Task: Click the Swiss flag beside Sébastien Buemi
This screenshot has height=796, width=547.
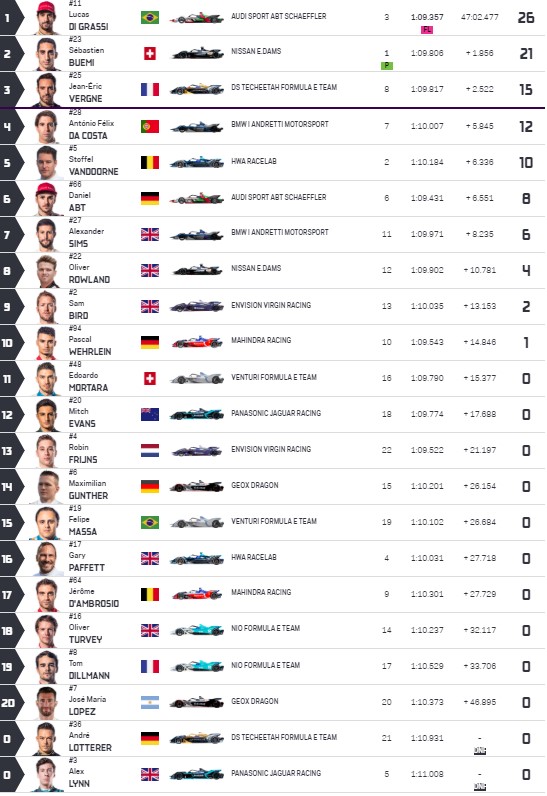Action: [x=150, y=53]
